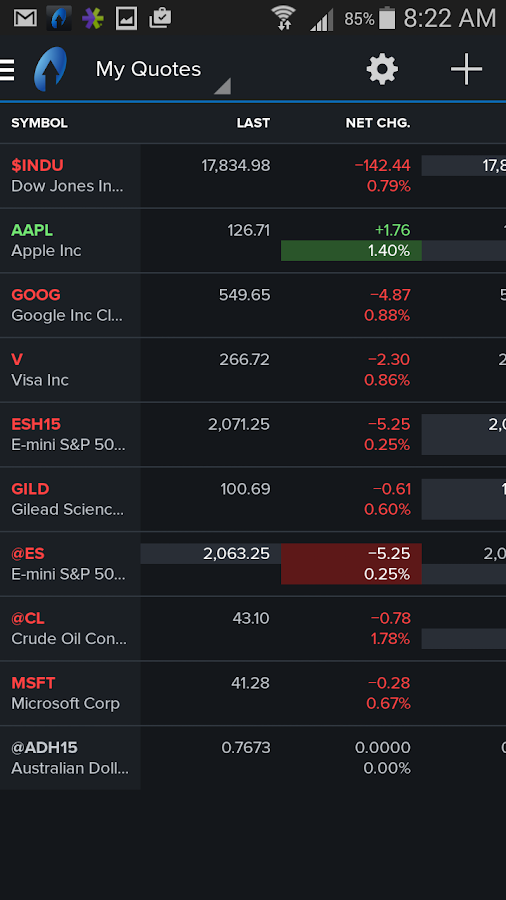Open the briefcase checkmark notification icon
506x900 pixels.
tap(160, 18)
